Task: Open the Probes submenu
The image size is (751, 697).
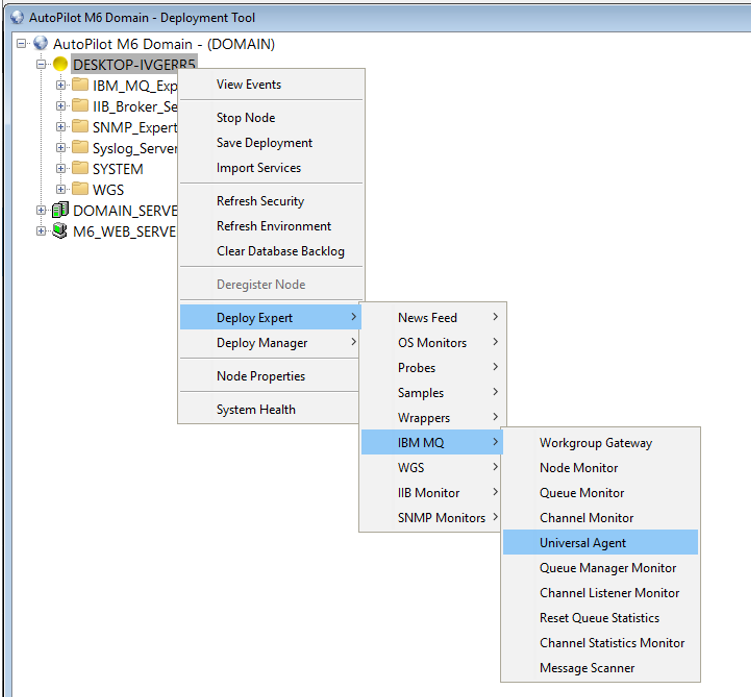Action: (x=432, y=367)
